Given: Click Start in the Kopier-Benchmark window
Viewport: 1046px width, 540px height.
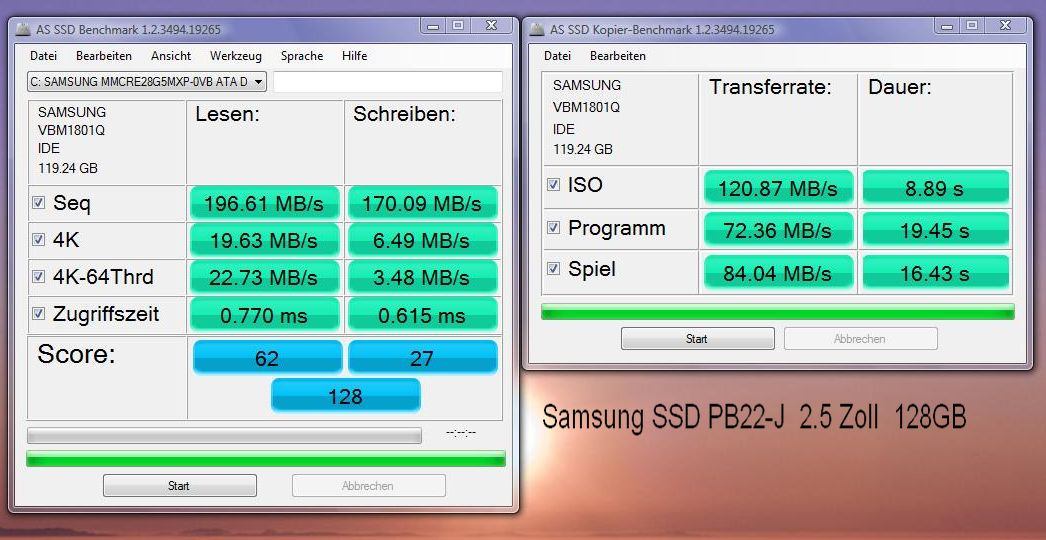Looking at the screenshot, I should 697,338.
